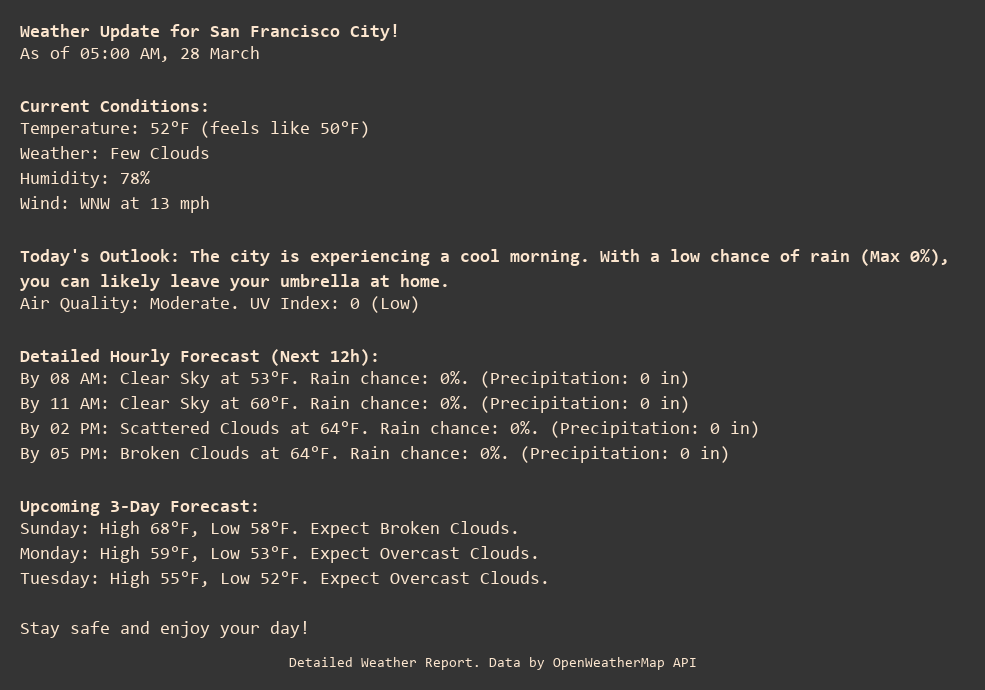Select the "Current Conditions:" heading

coord(114,106)
